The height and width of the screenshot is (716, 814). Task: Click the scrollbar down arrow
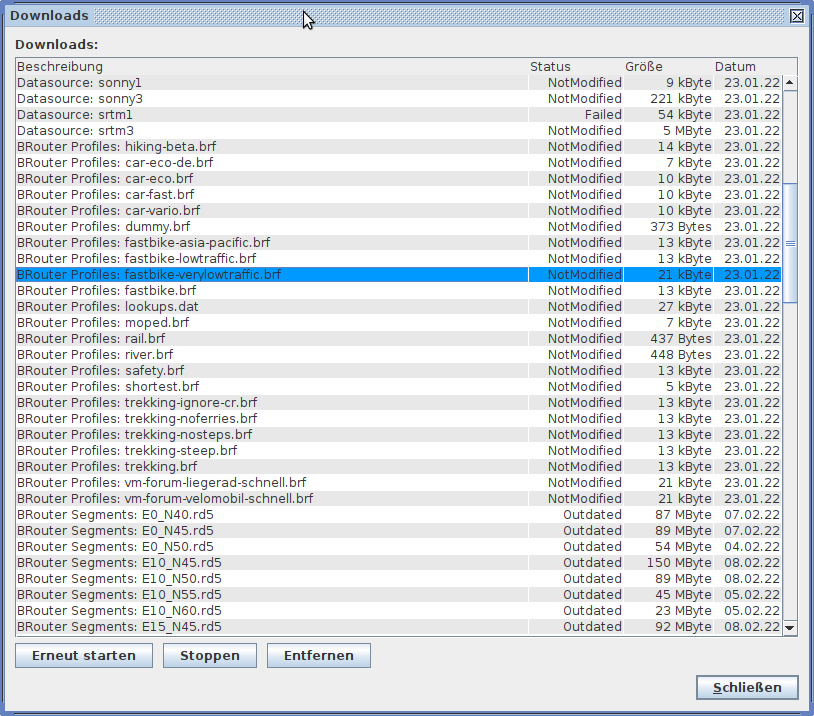(x=790, y=627)
